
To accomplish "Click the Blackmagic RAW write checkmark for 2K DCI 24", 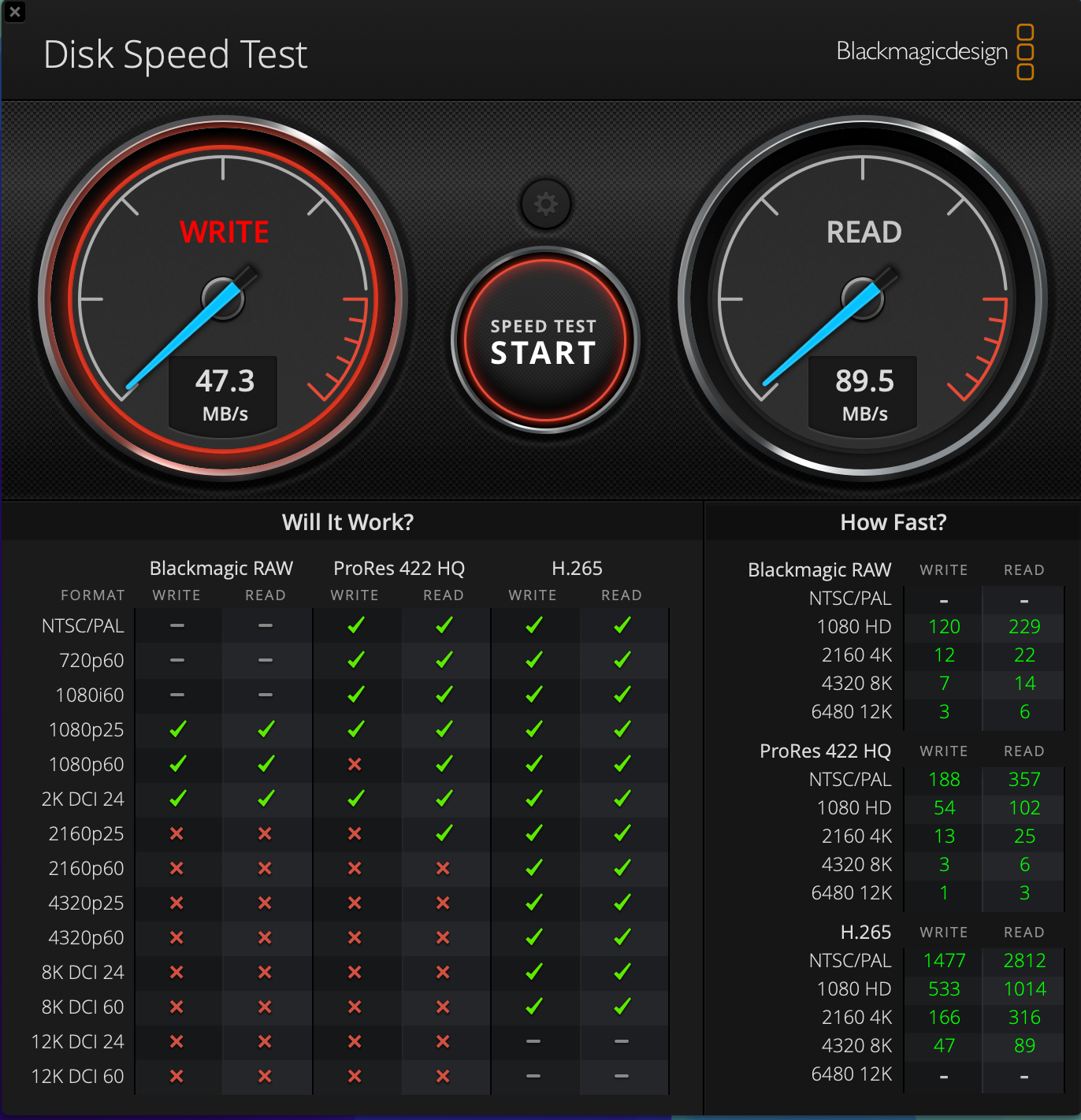I will [177, 799].
